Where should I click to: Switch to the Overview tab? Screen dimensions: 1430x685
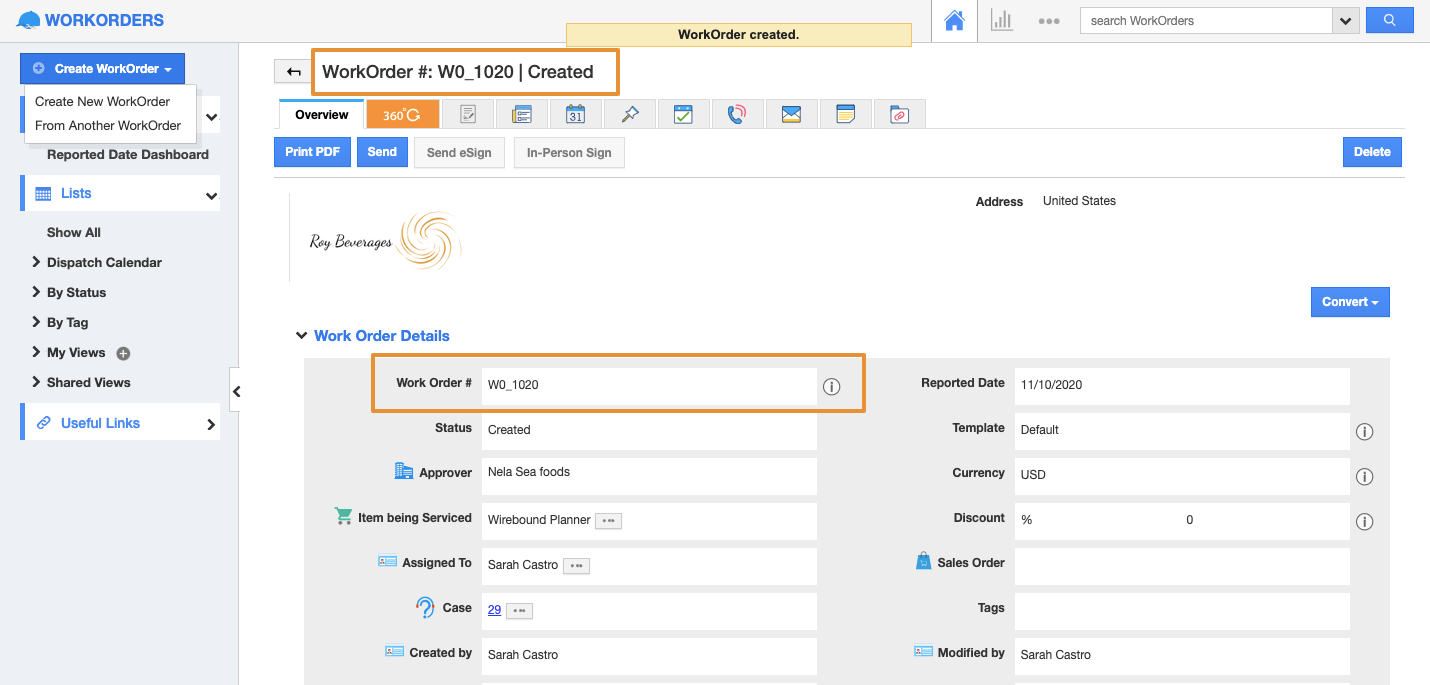coord(321,115)
